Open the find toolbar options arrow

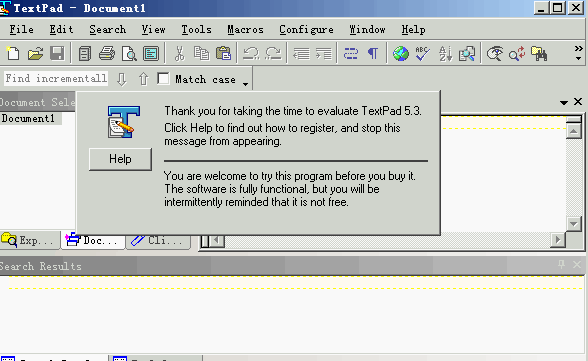pyautogui.click(x=245, y=84)
